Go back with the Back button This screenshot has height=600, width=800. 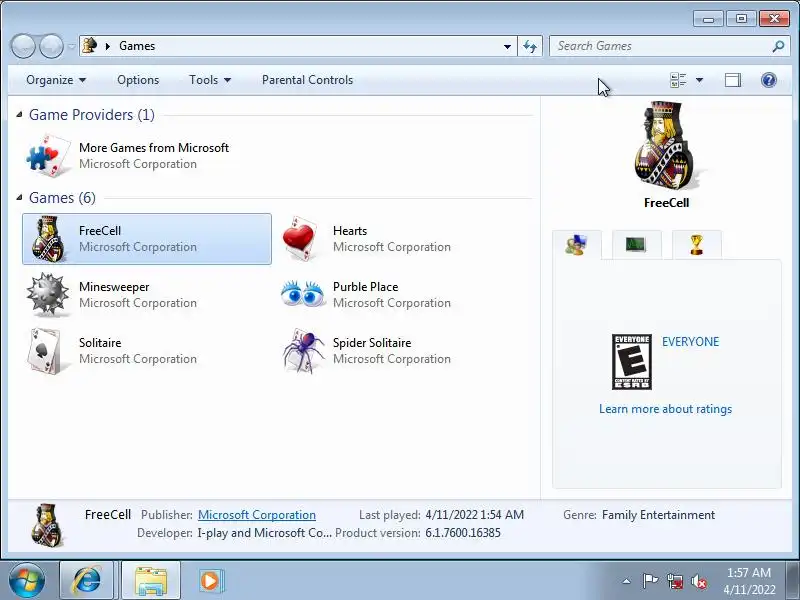(23, 46)
